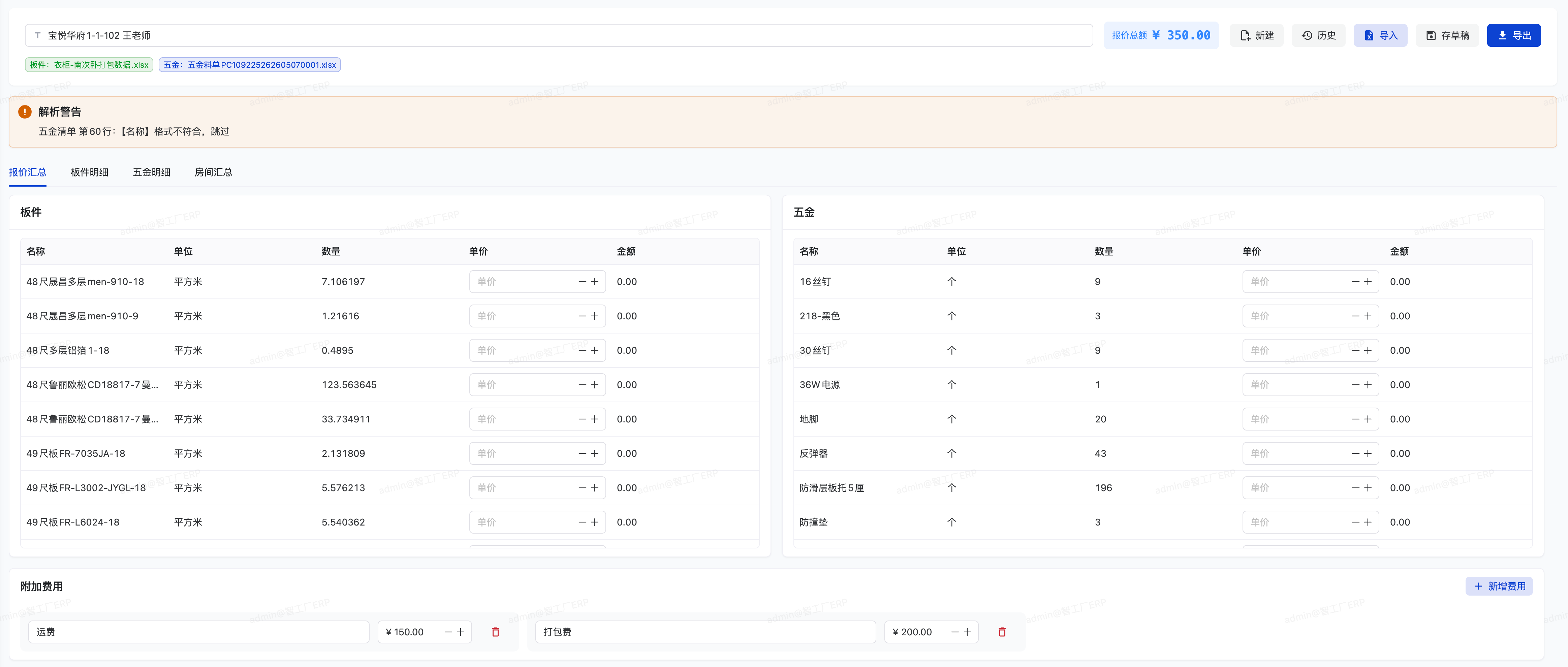Delete the 打包费 fee row
The image size is (1568, 667).
tap(1002, 632)
